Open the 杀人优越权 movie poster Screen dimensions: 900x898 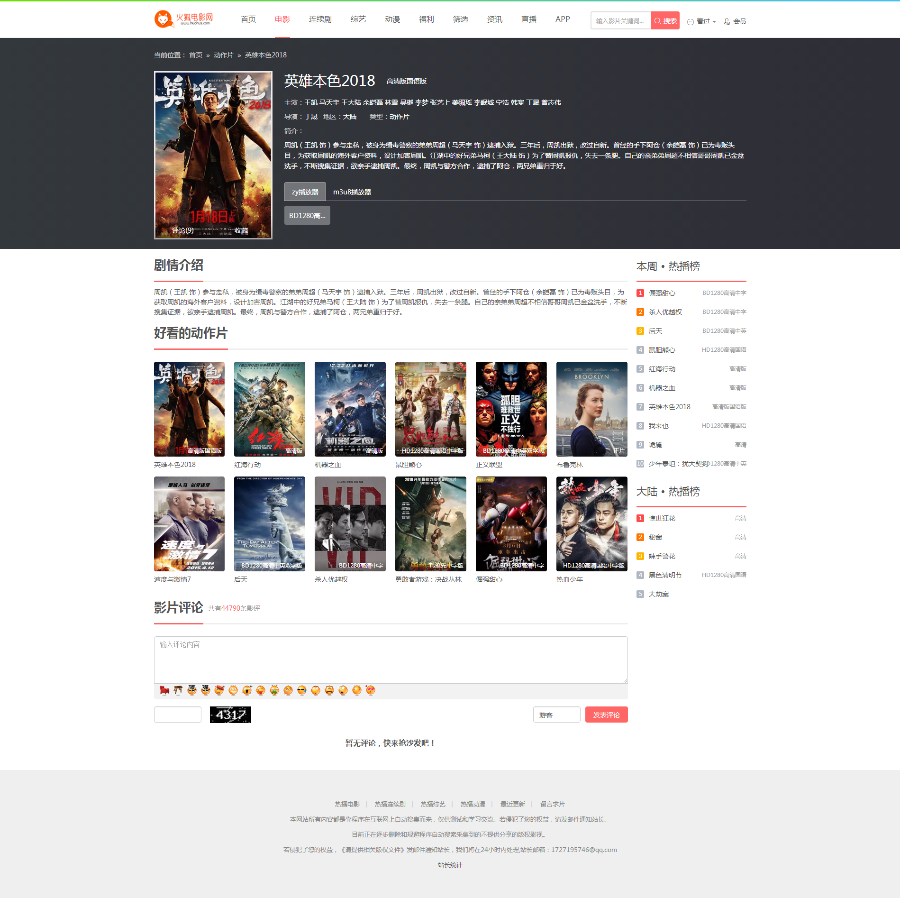click(x=350, y=524)
